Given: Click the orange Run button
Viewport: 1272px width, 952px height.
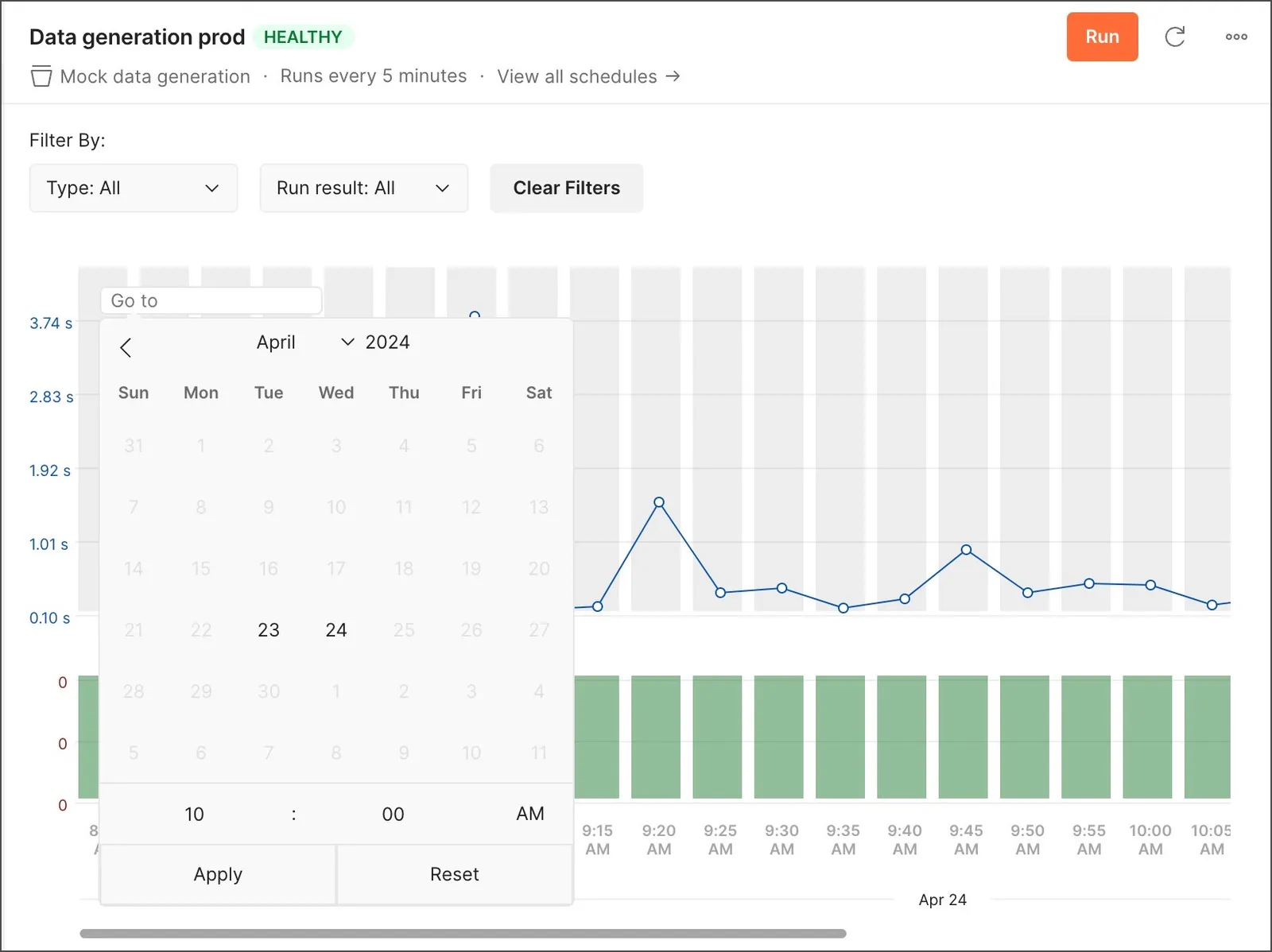Looking at the screenshot, I should 1102,37.
